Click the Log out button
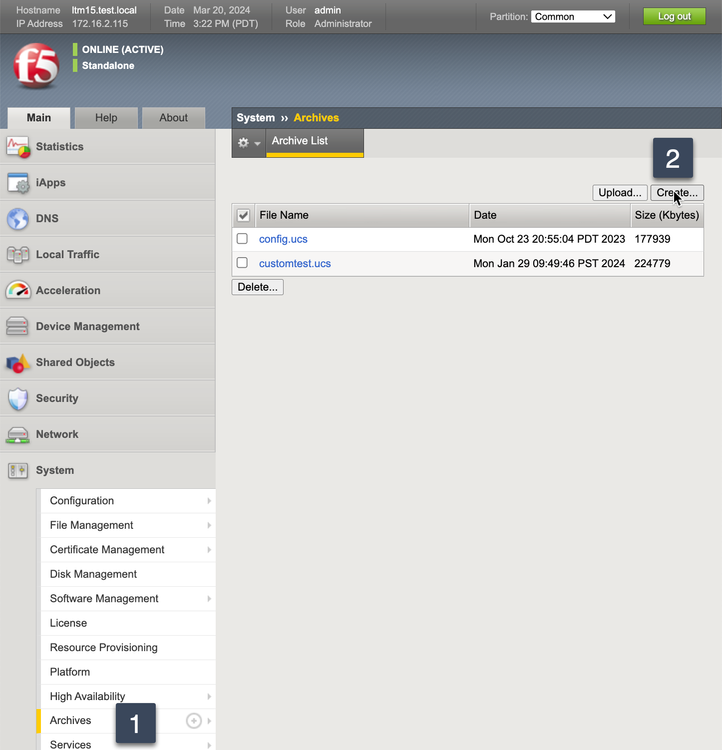Screen dimensions: 722x750 [x=674, y=16]
